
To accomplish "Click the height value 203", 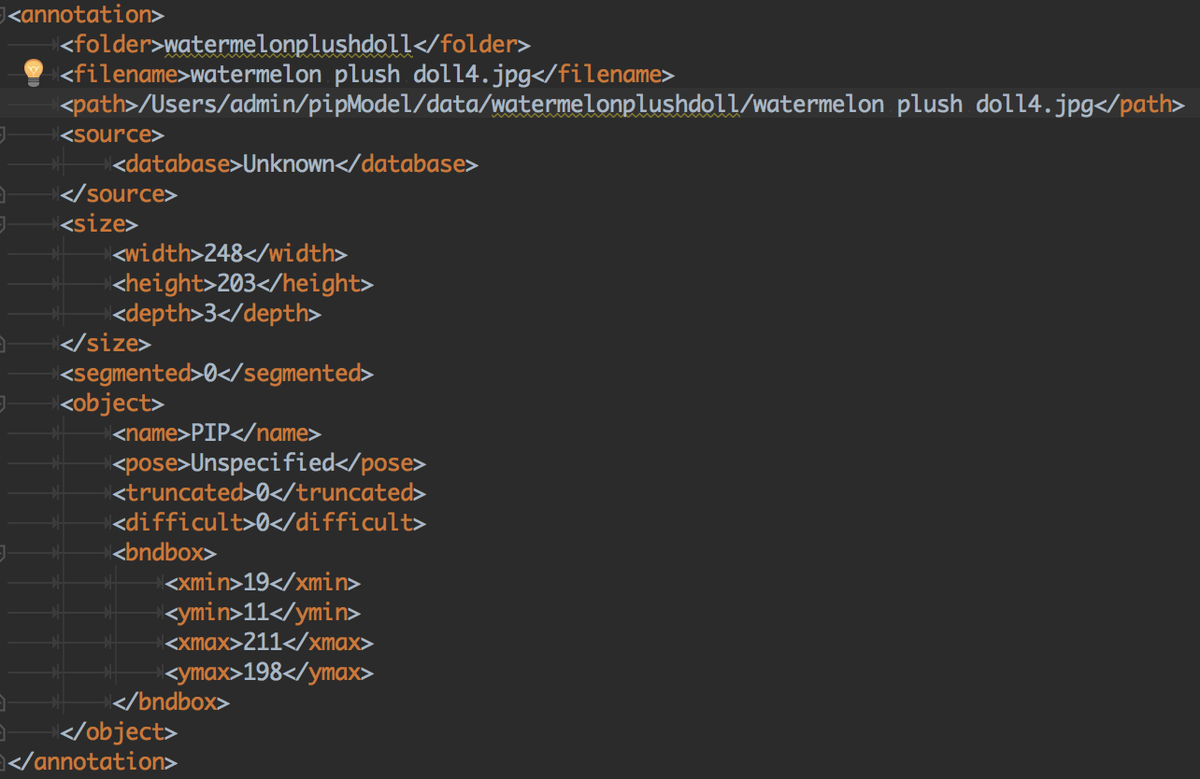I will point(236,284).
